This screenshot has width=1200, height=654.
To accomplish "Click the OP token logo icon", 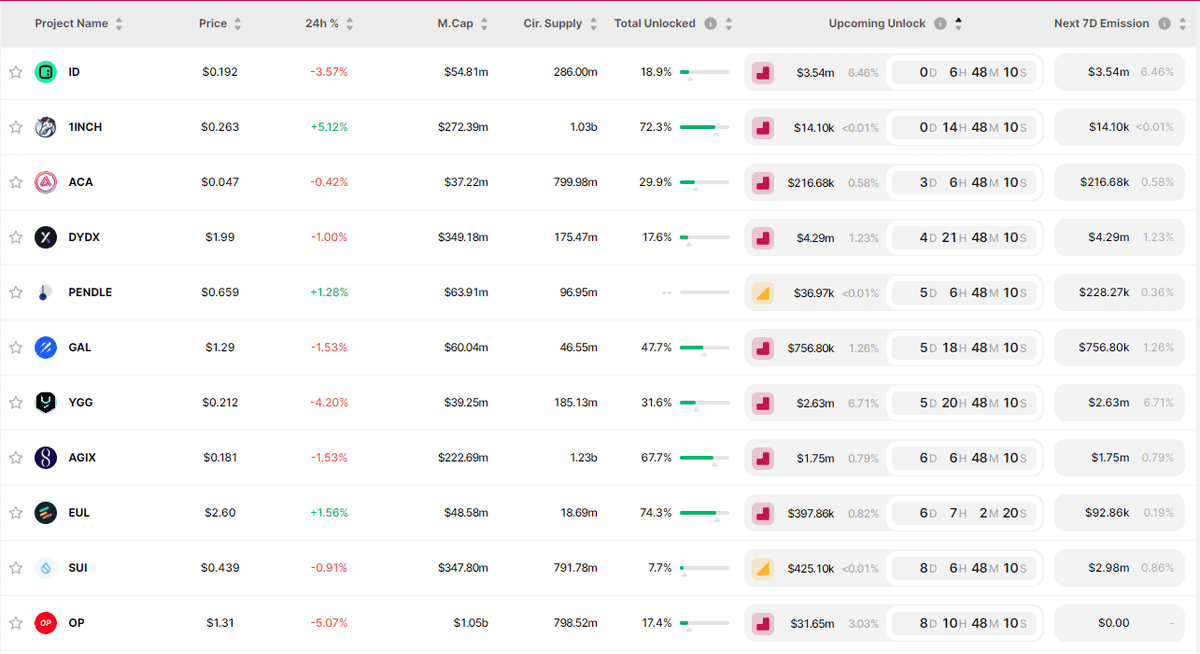I will click(x=46, y=622).
